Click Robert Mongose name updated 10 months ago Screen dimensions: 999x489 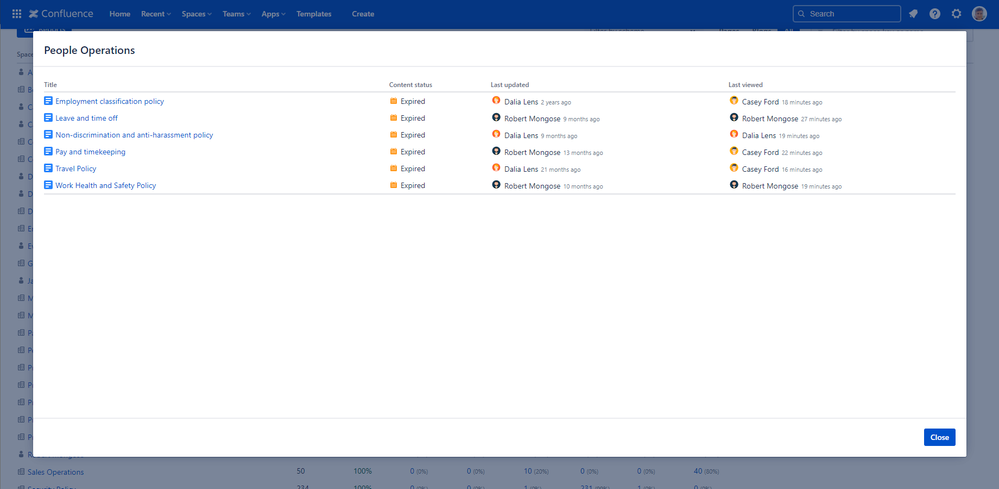click(532, 186)
